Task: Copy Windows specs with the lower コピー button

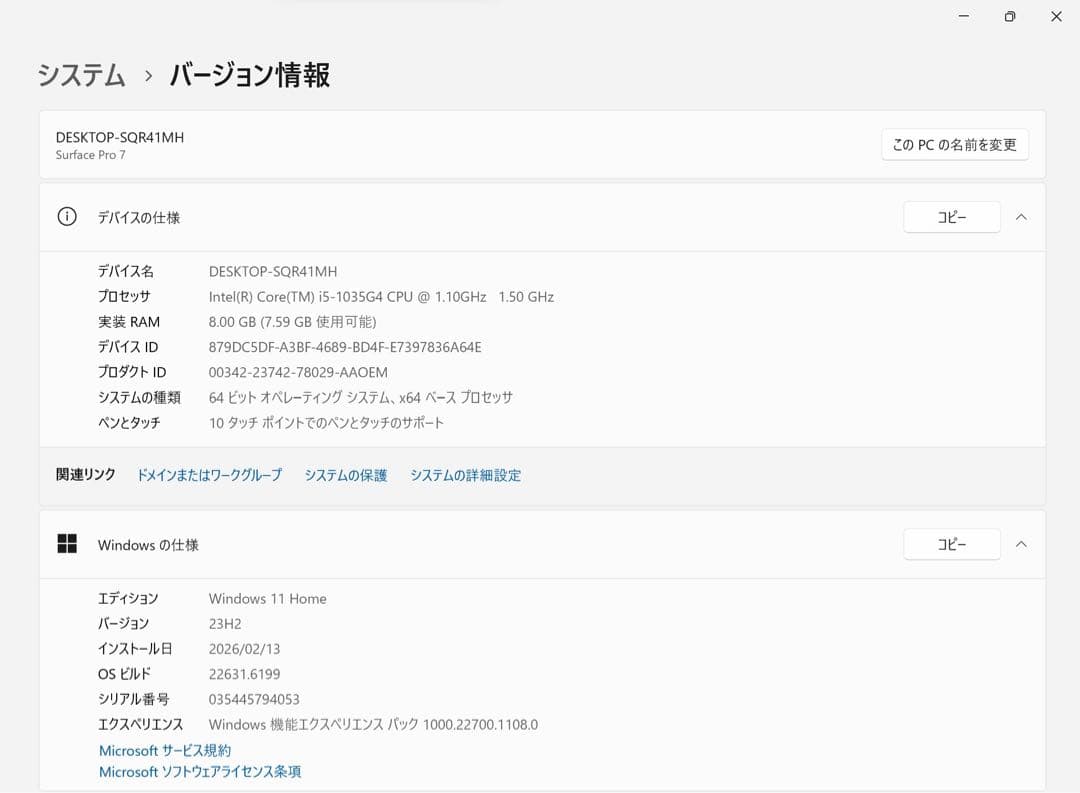Action: click(x=951, y=544)
